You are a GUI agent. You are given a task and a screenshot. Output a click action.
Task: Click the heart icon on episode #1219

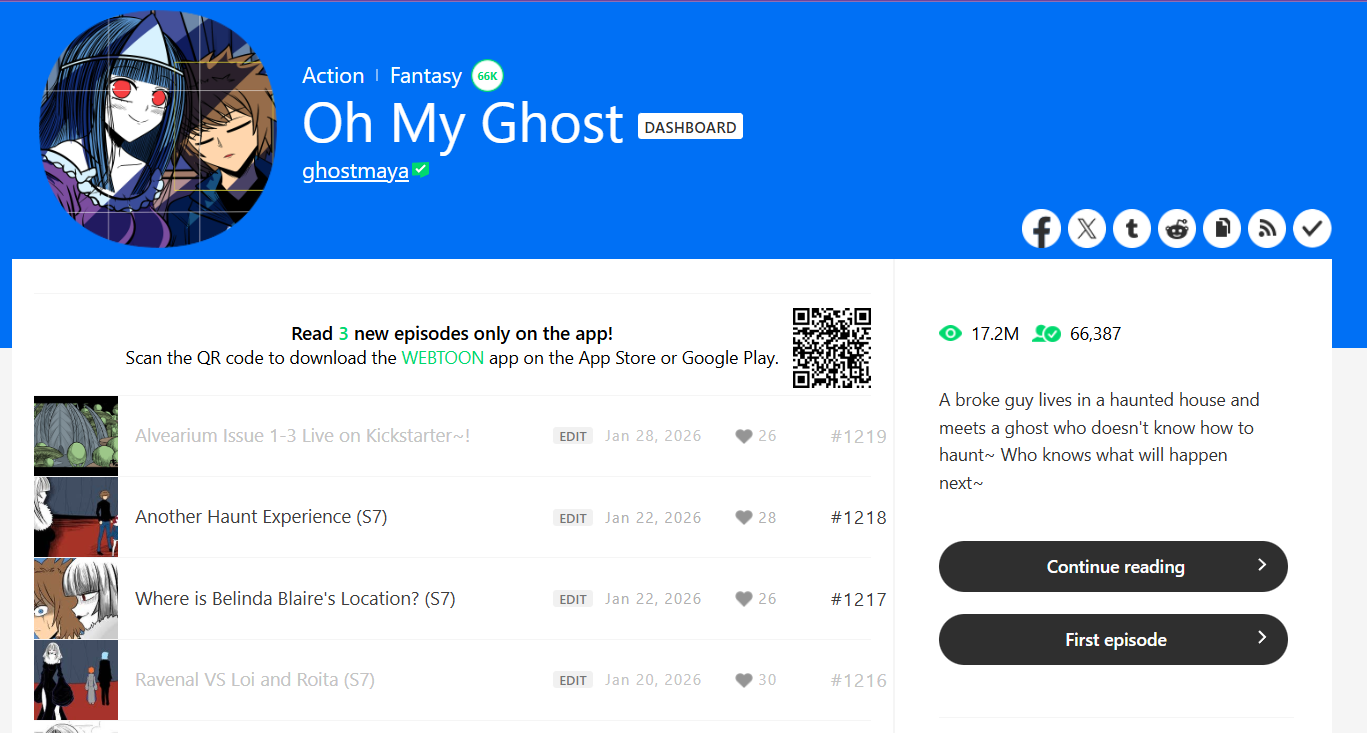point(744,436)
